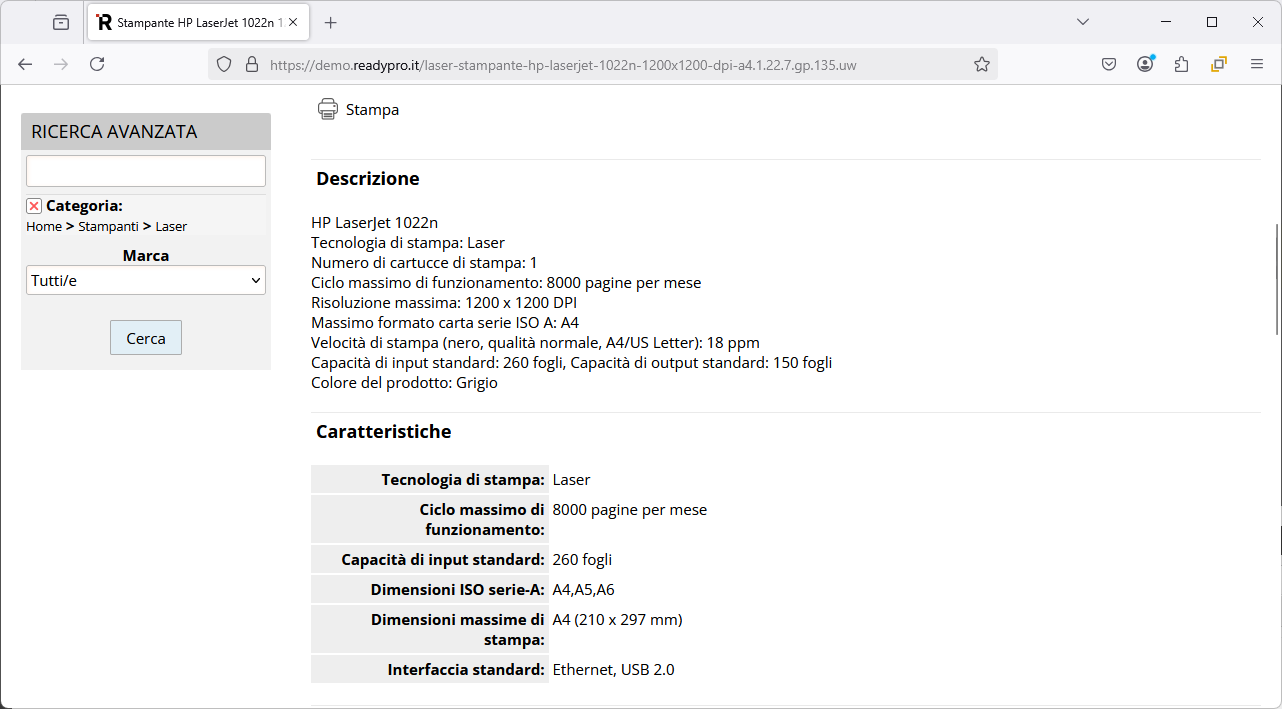Screen dimensions: 1282x709
Task: Go back with browser back arrow
Action: pos(25,64)
